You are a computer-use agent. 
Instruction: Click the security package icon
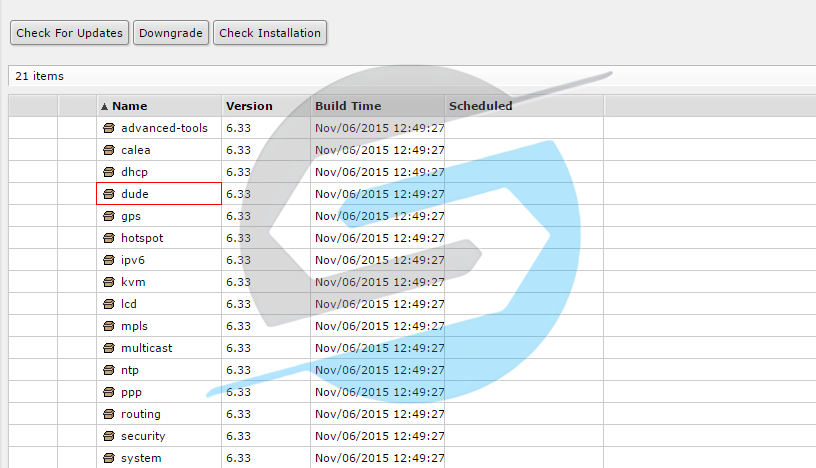[109, 436]
